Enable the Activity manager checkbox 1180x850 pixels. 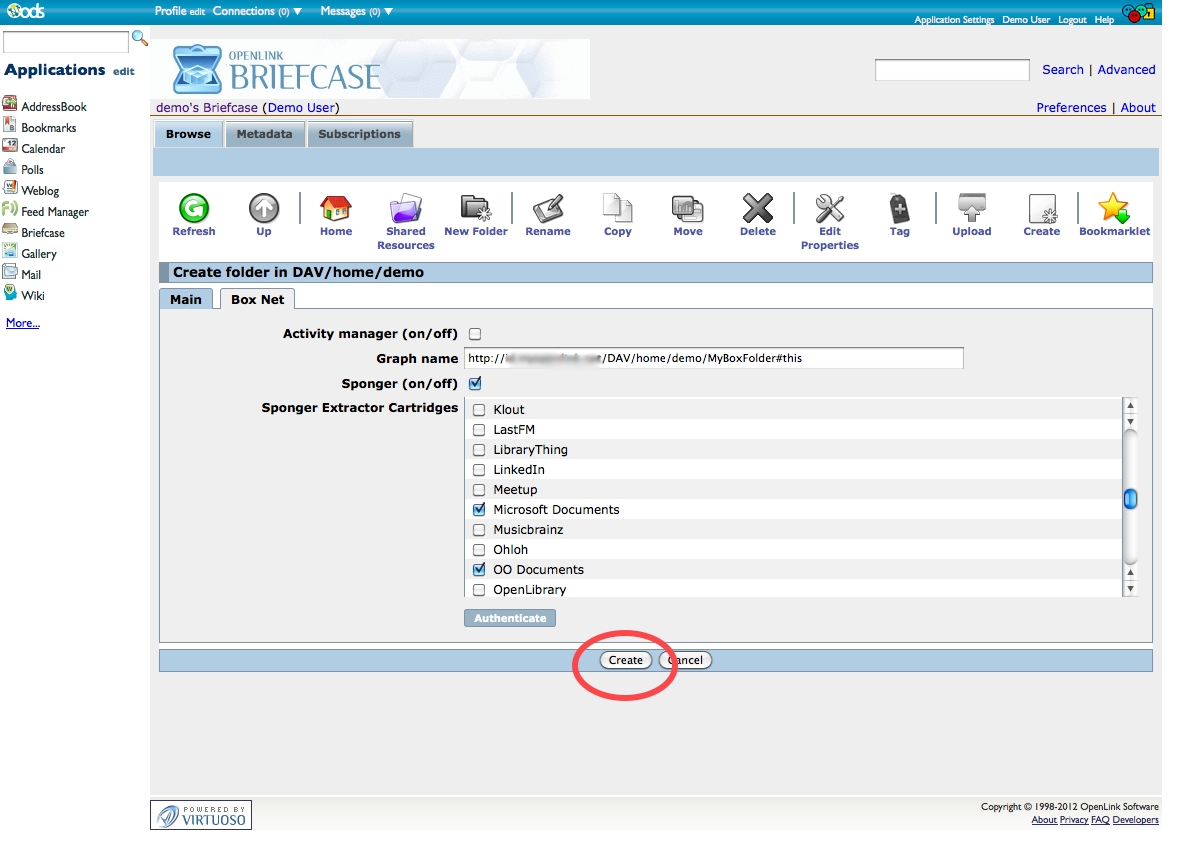[475, 334]
